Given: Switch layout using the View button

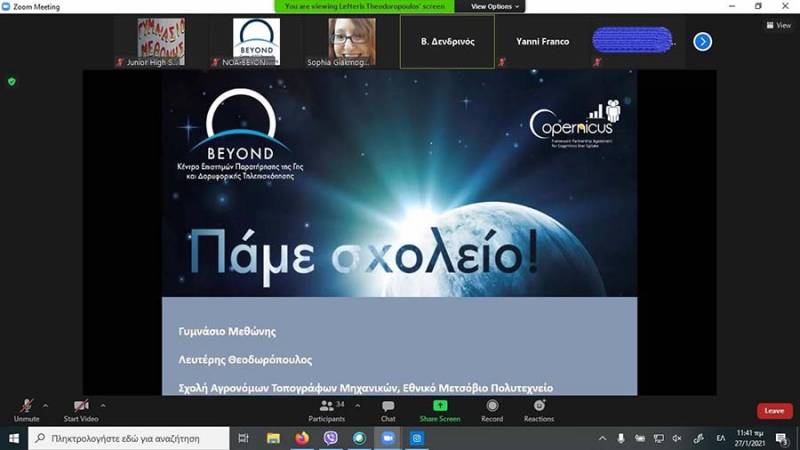Looking at the screenshot, I should pyautogui.click(x=779, y=26).
